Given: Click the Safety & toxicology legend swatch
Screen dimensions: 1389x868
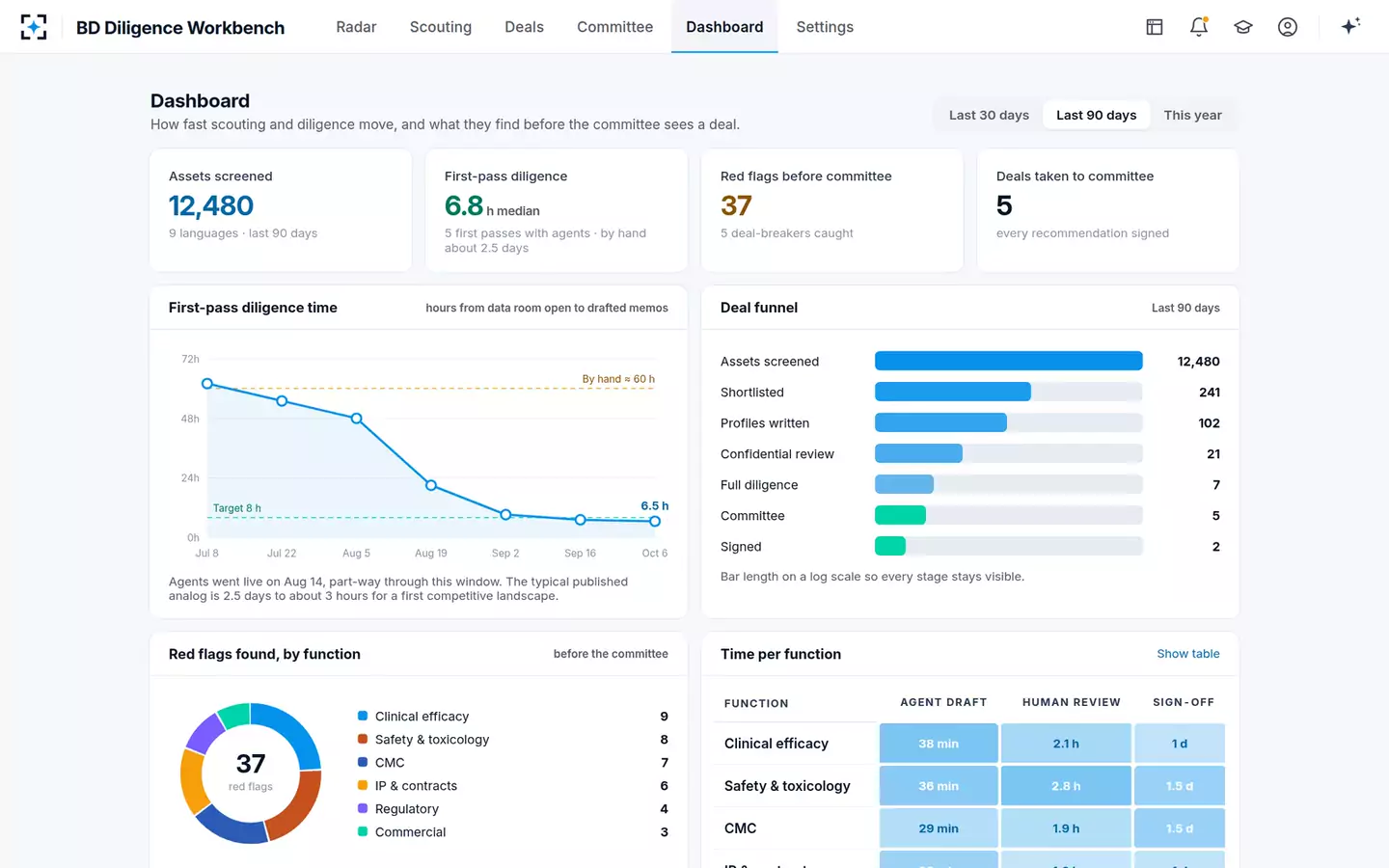Looking at the screenshot, I should pos(363,739).
